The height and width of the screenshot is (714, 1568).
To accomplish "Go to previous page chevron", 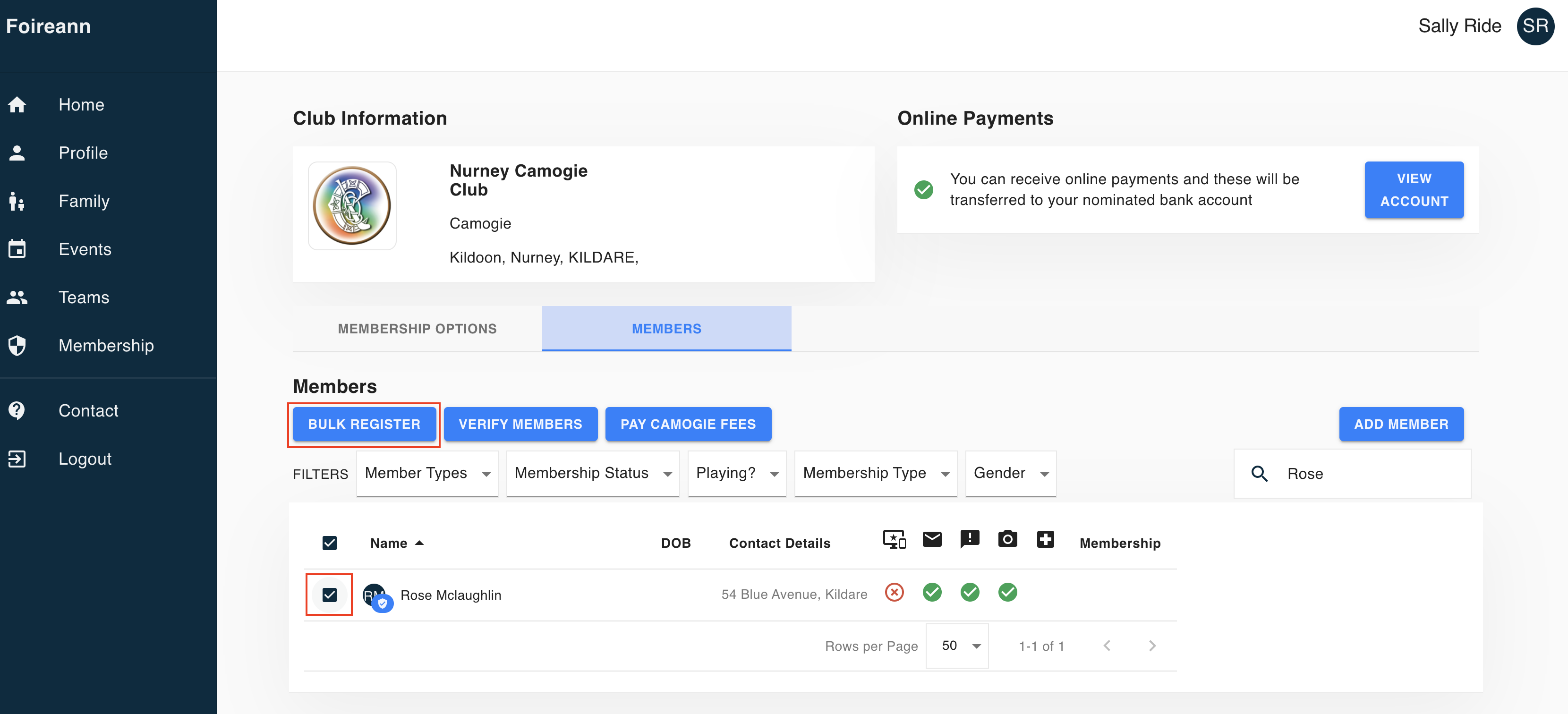I will 1107,646.
